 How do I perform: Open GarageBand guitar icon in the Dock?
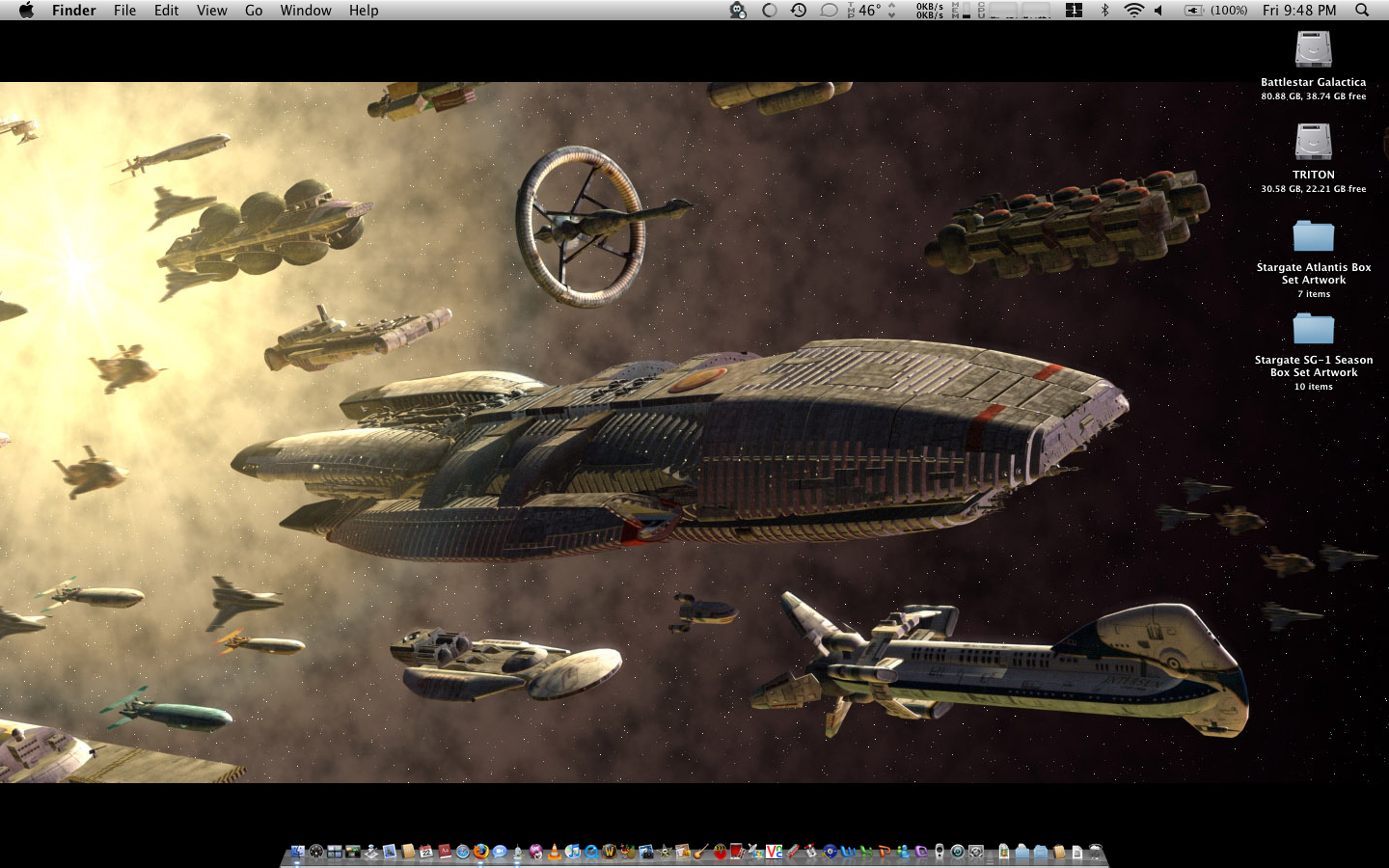[700, 852]
